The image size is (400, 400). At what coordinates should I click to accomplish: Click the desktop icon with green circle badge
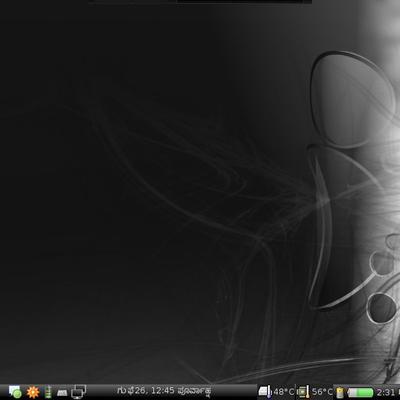point(15,392)
